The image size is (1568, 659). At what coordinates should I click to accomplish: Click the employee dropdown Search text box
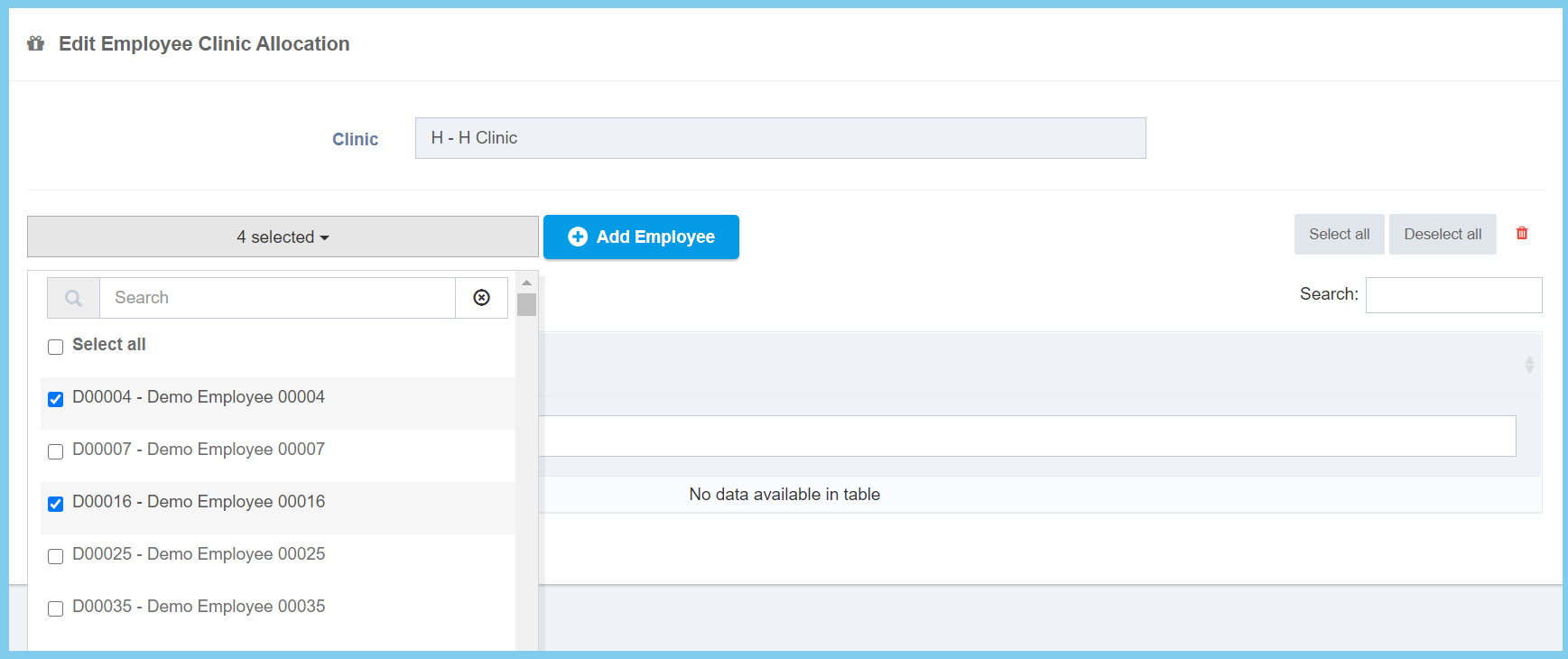[277, 298]
